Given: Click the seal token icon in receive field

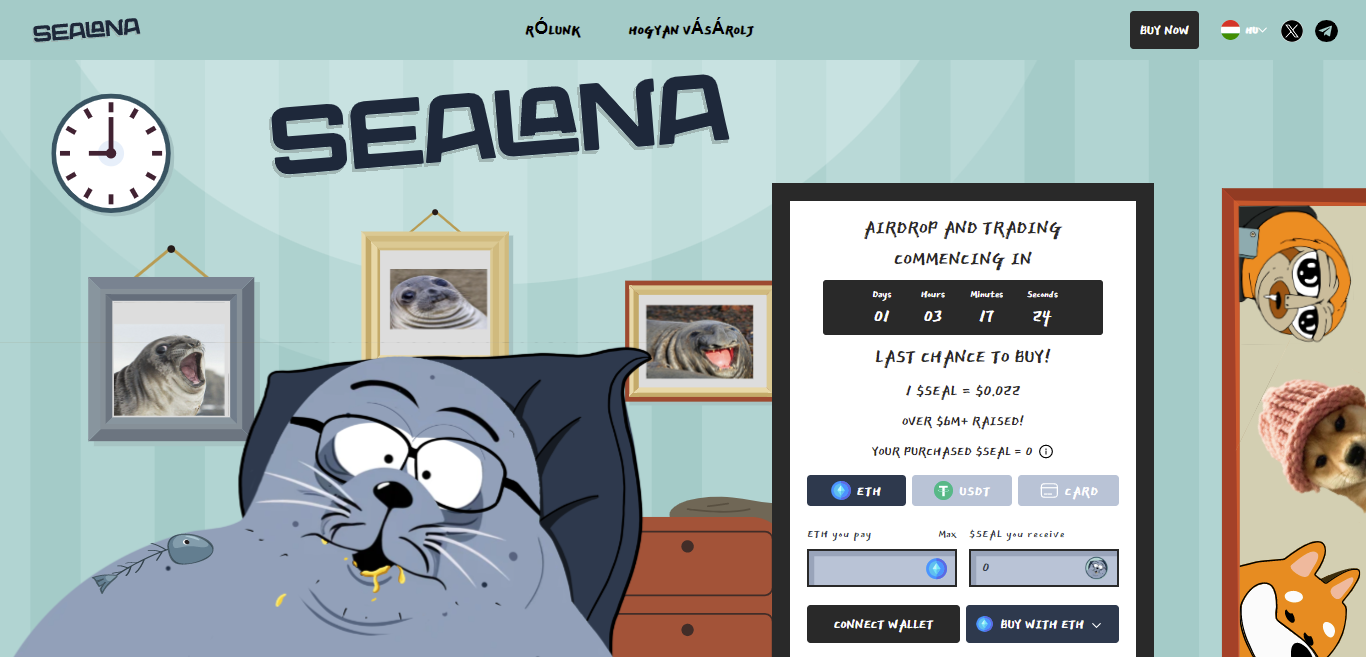Looking at the screenshot, I should coord(1097,568).
